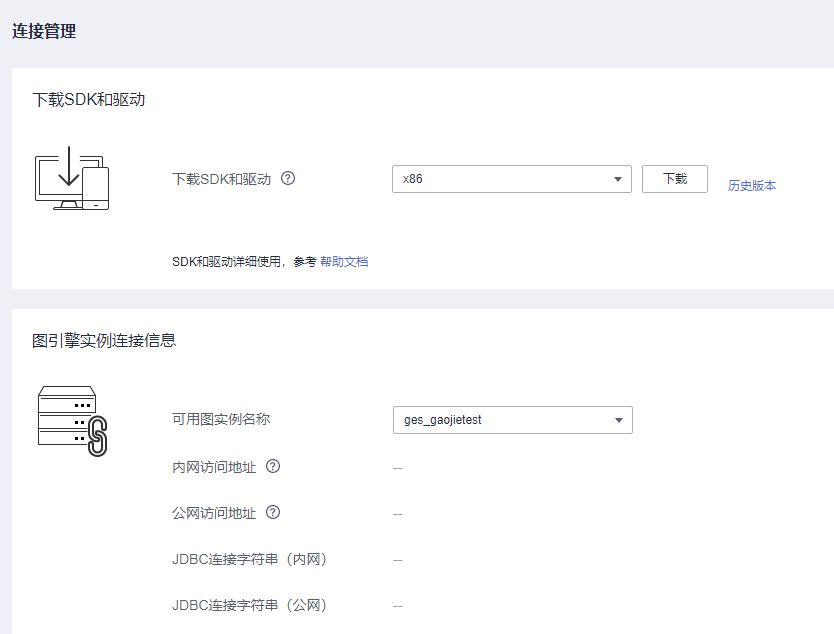Click the help icon beside 下载SDK和驱动 label
The height and width of the screenshot is (634, 834).
click(288, 179)
